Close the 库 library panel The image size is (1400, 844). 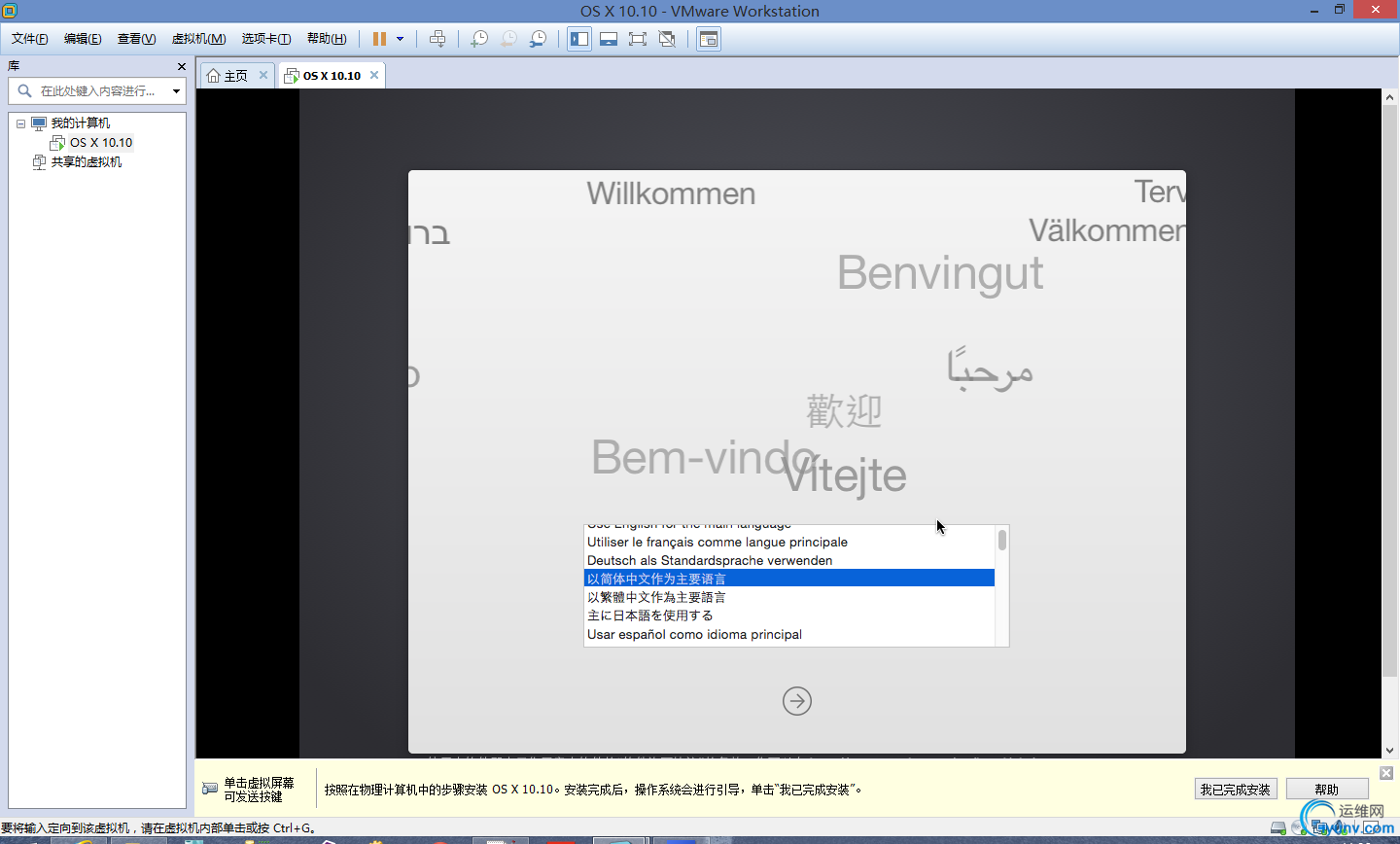tap(182, 66)
